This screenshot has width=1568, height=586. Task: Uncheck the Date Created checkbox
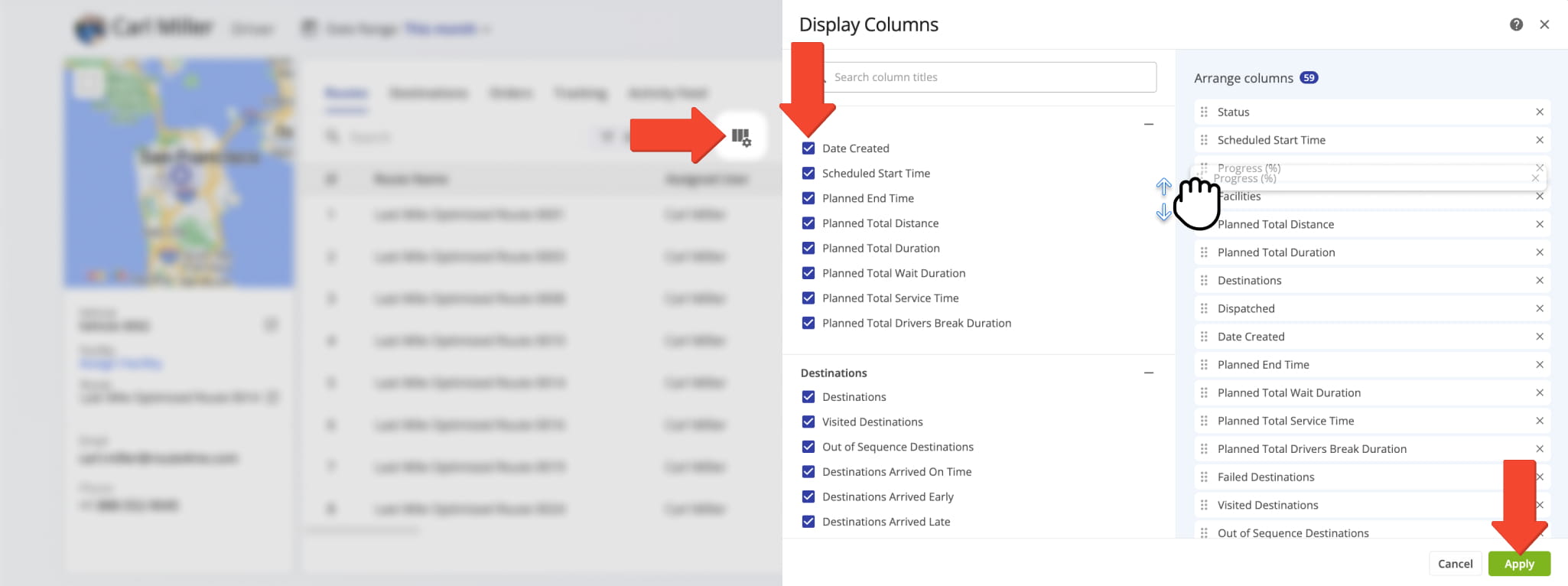pyautogui.click(x=808, y=148)
